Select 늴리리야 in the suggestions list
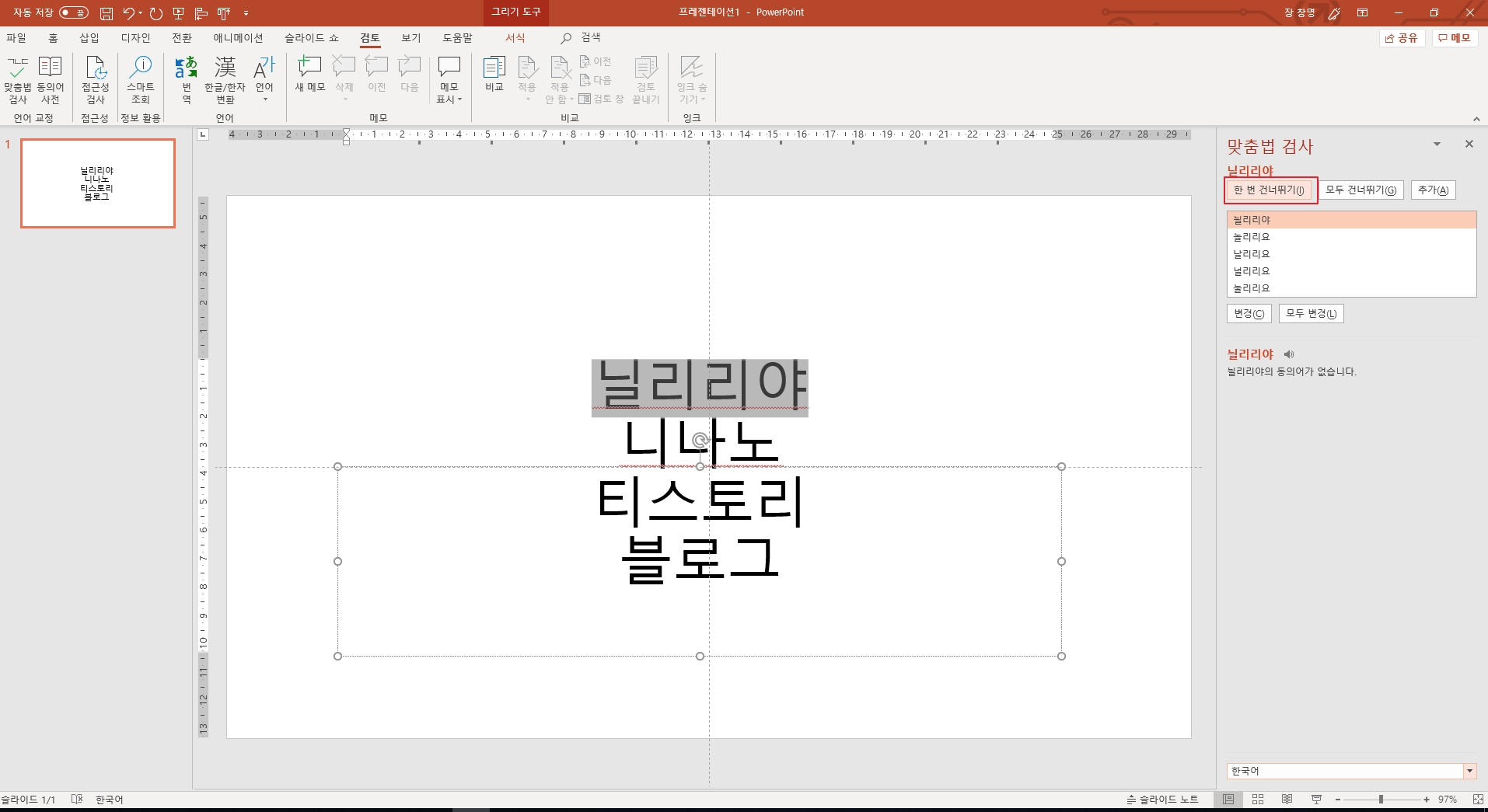The width and height of the screenshot is (1488, 812). (x=1352, y=220)
